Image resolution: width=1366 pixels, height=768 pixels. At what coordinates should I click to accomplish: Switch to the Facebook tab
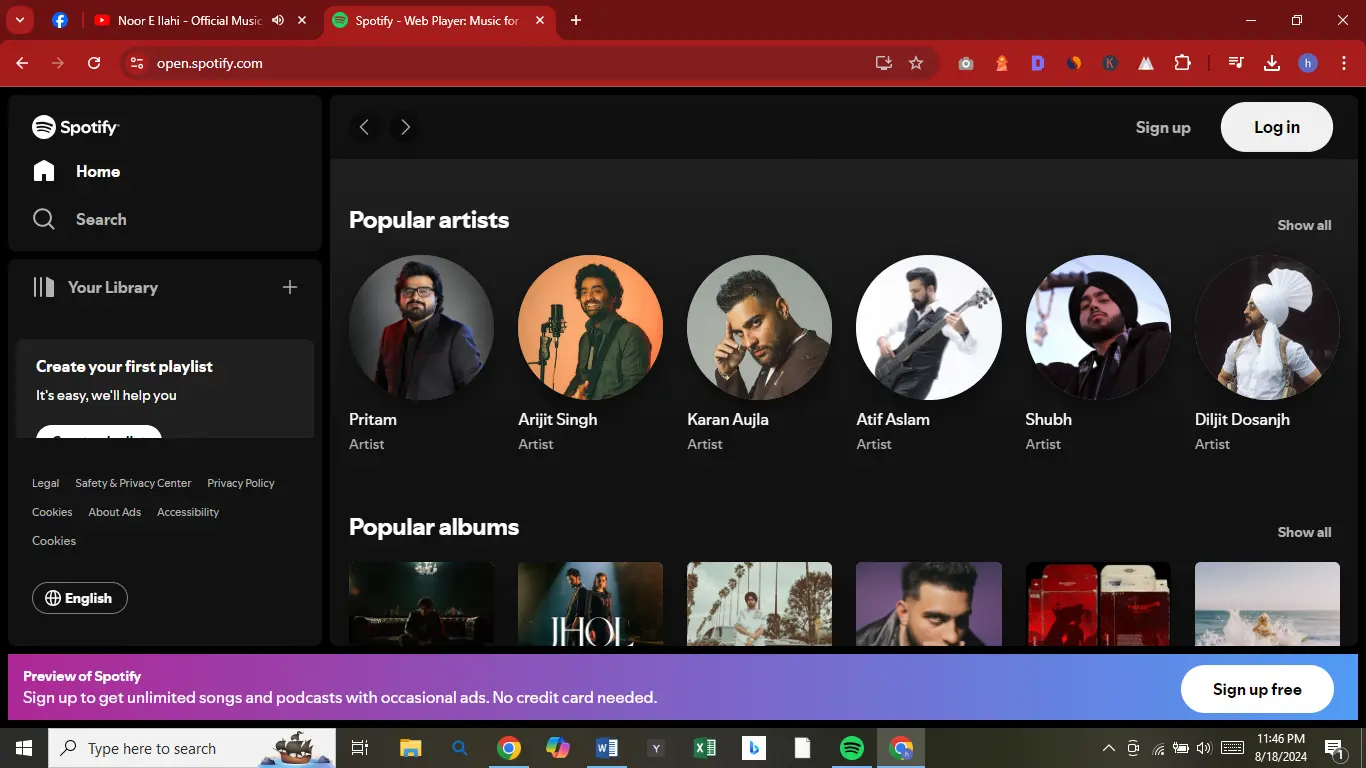tap(60, 20)
